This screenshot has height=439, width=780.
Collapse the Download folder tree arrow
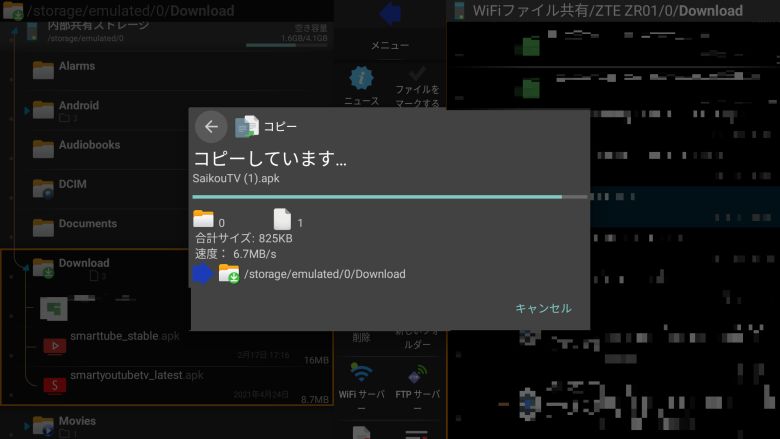(x=25, y=267)
